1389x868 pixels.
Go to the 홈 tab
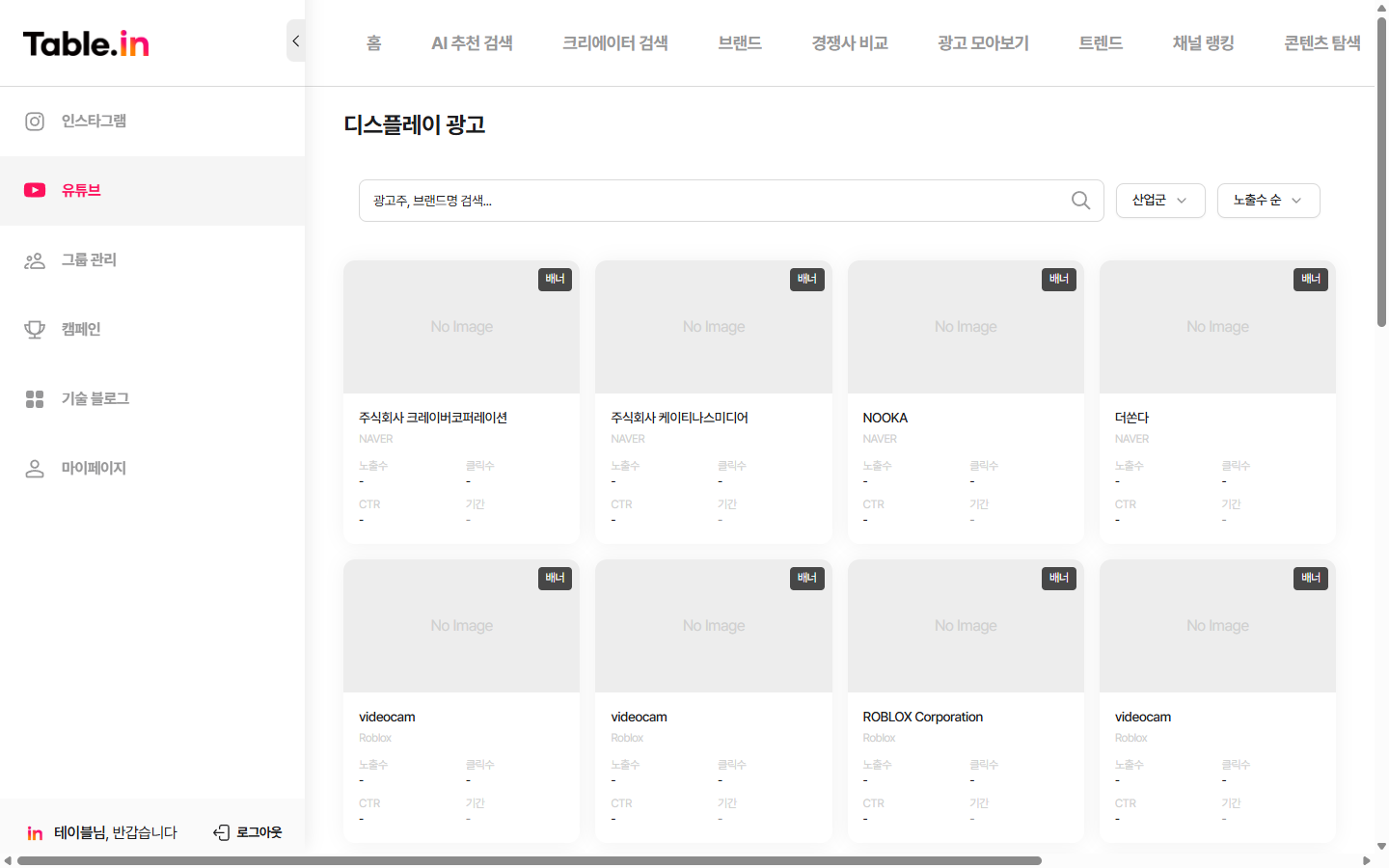click(x=372, y=42)
